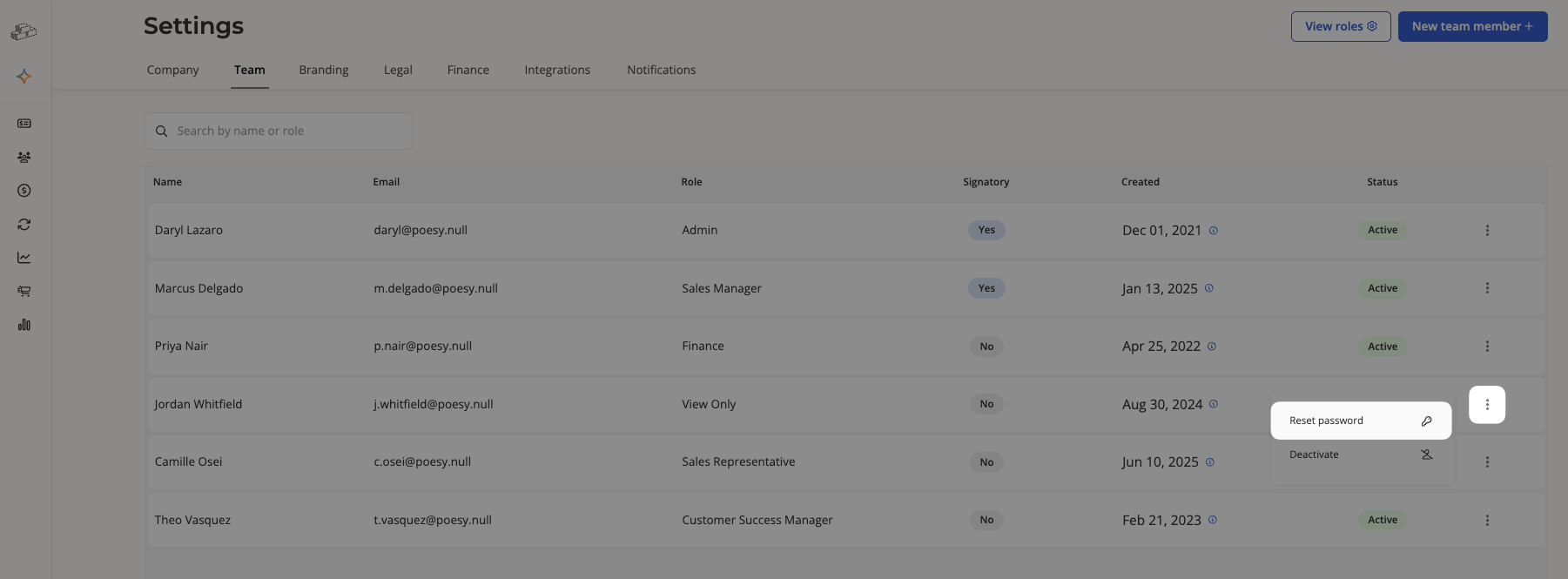Open three-dot menu for Daryl Lazaro
The width and height of the screenshot is (1568, 579).
click(1487, 231)
